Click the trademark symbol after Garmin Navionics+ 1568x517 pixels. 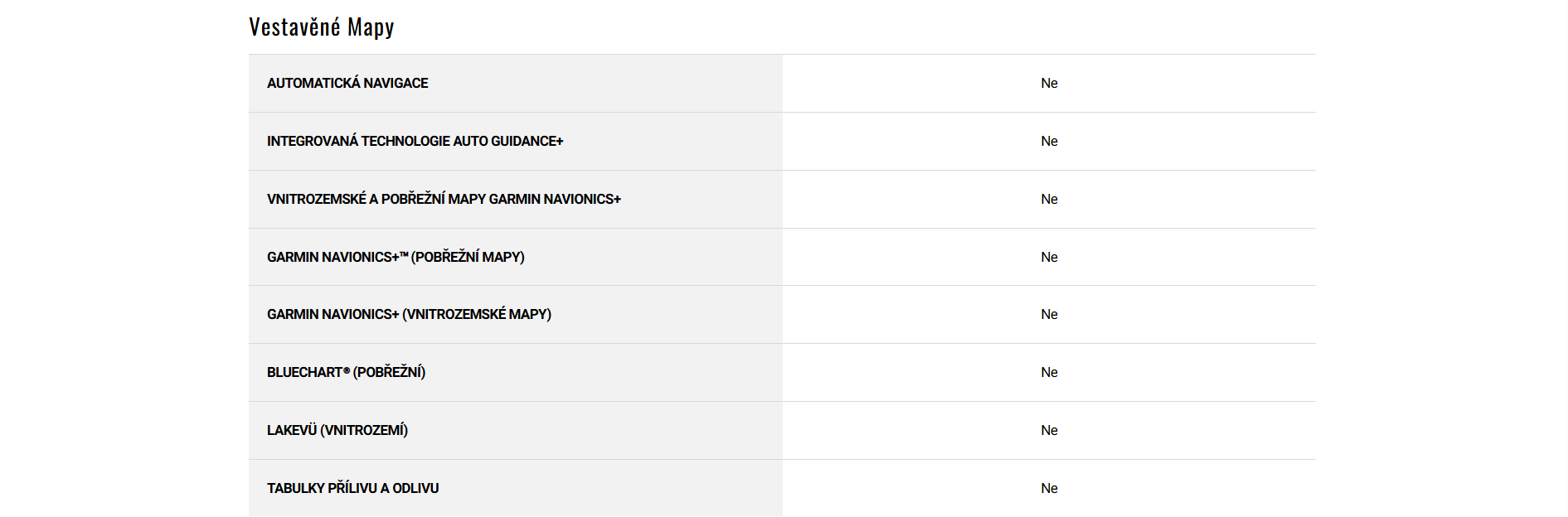[x=404, y=254]
